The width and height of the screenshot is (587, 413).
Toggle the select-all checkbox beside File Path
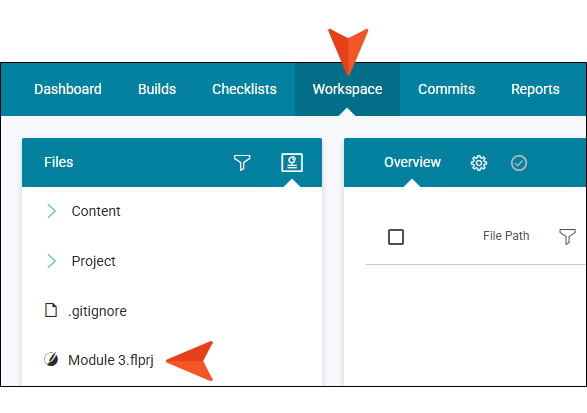(396, 237)
